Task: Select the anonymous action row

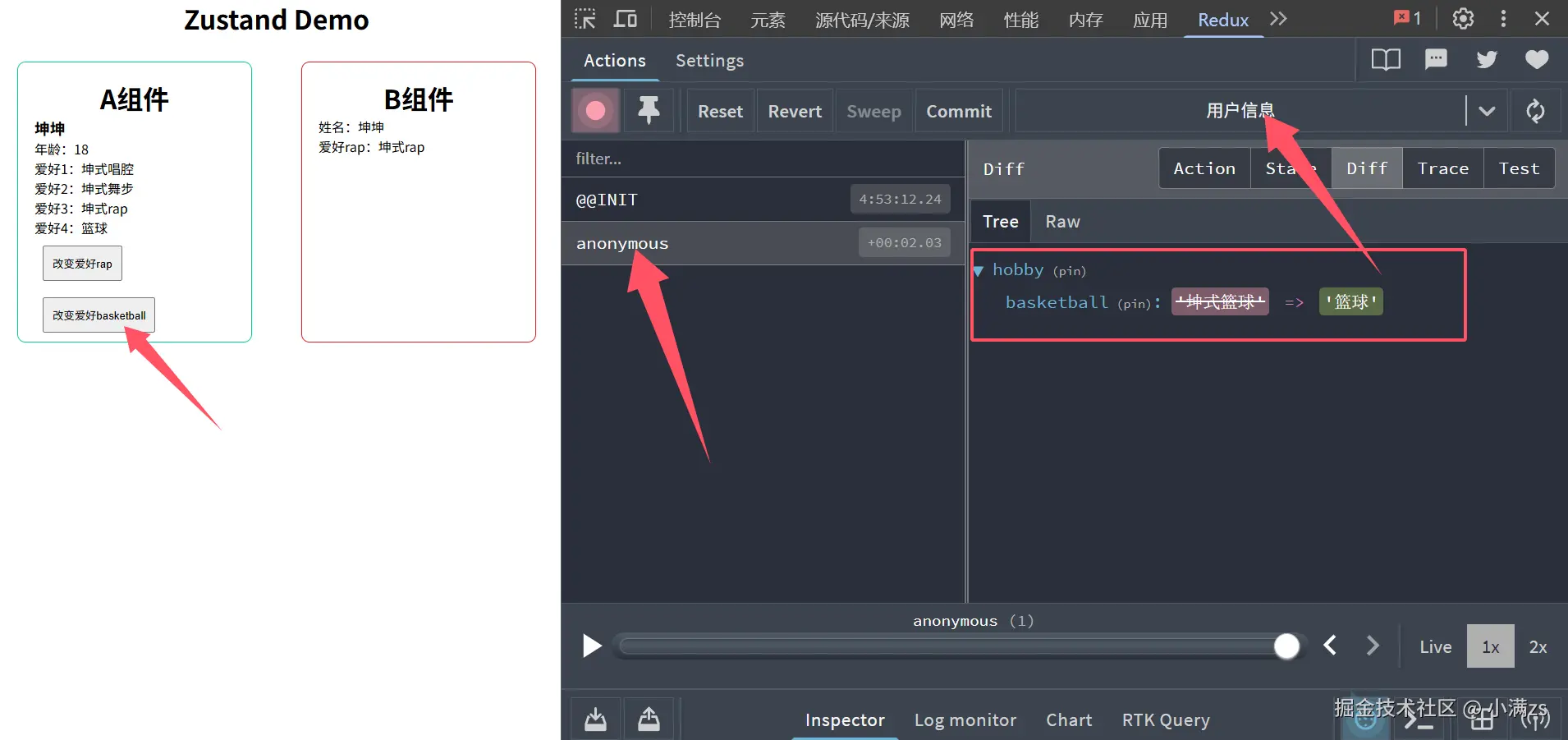Action: click(x=763, y=243)
